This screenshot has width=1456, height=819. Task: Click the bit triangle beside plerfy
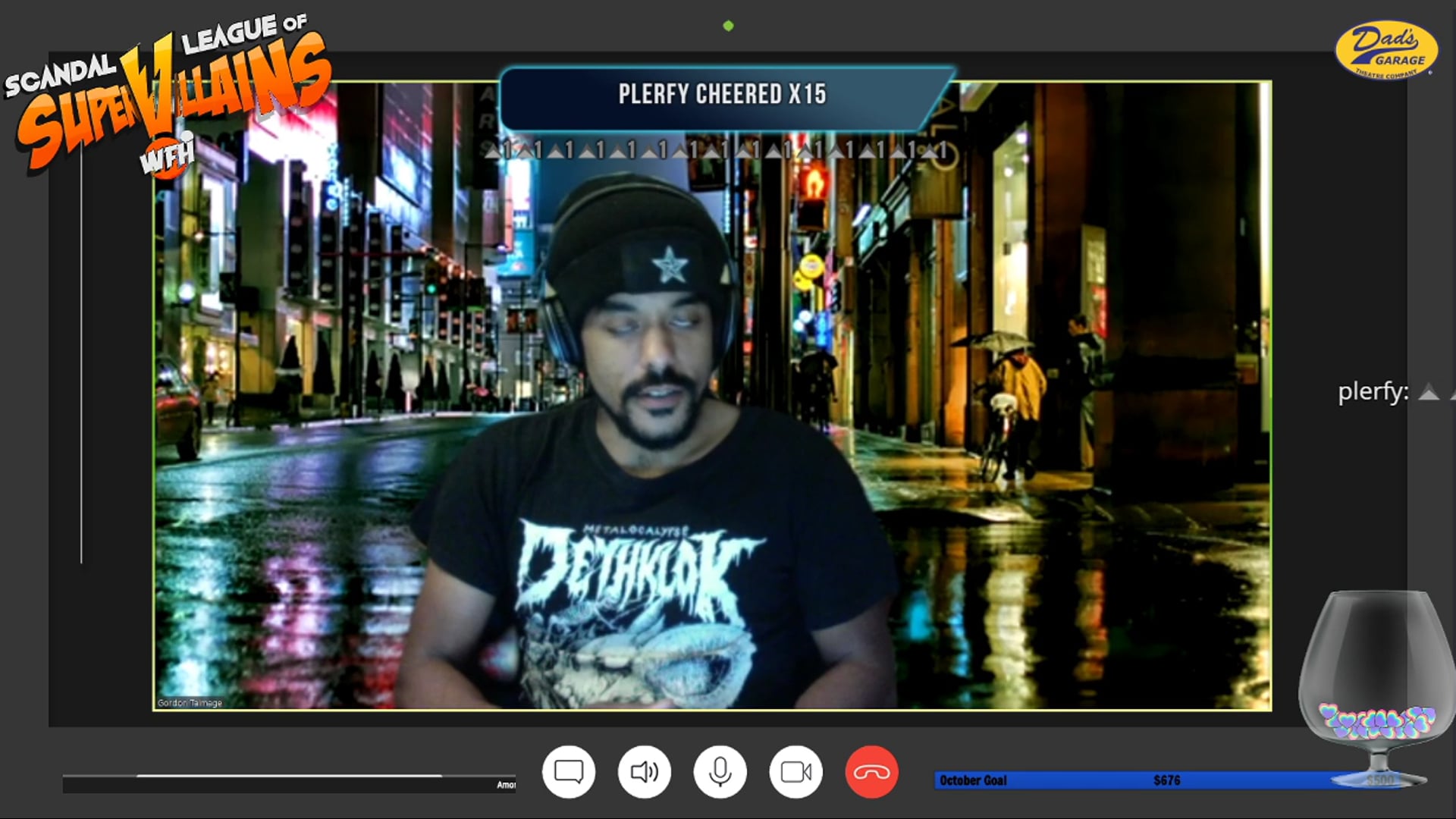coord(1429,392)
